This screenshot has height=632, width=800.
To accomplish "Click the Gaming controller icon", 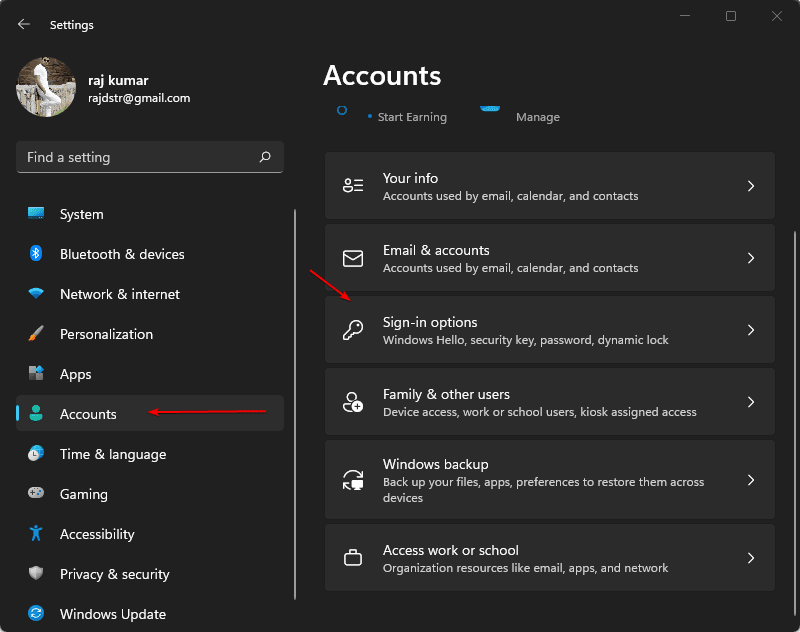I will pos(36,494).
